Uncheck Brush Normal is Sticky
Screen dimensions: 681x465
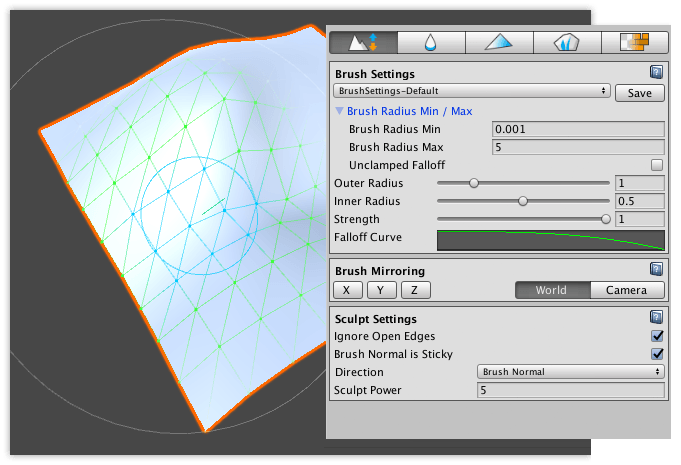657,354
